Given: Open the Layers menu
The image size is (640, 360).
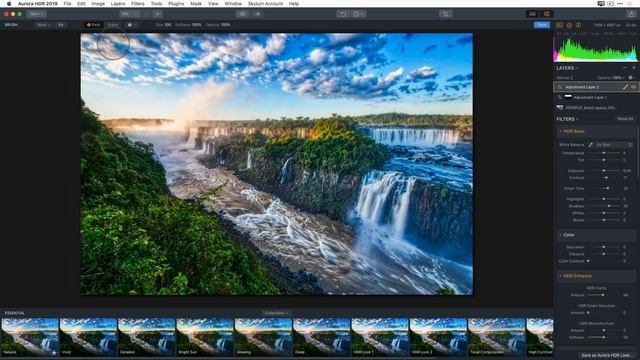Looking at the screenshot, I should [x=118, y=4].
